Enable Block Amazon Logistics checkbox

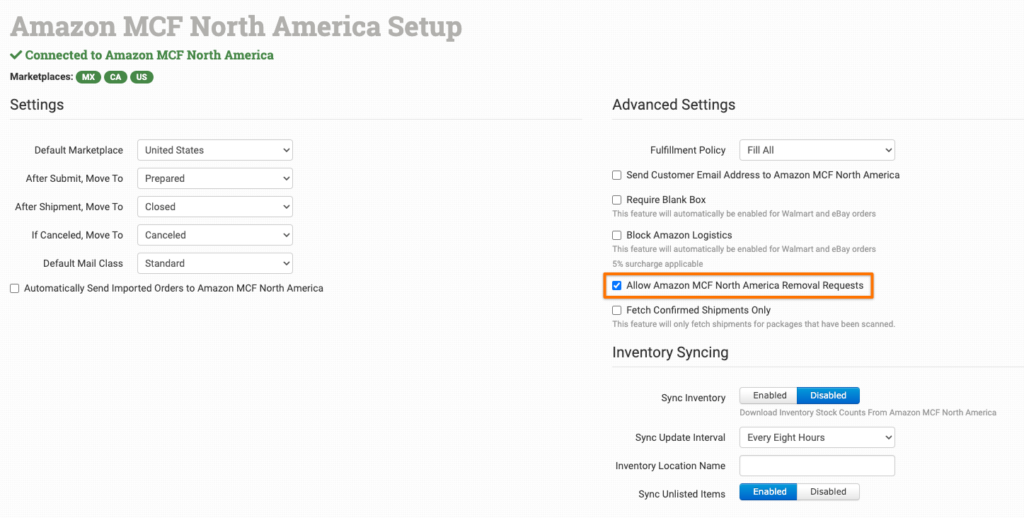tap(617, 235)
